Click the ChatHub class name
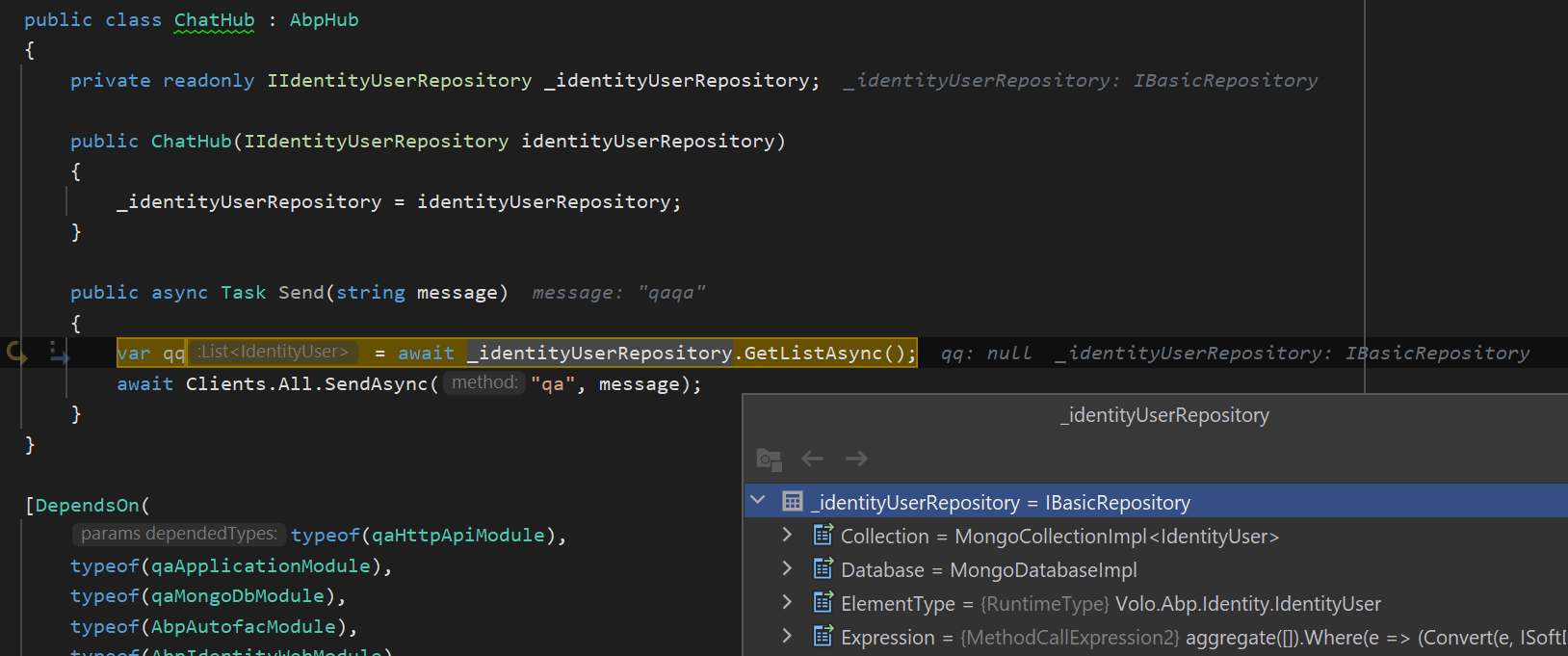The width and height of the screenshot is (1568, 656). pos(214,20)
